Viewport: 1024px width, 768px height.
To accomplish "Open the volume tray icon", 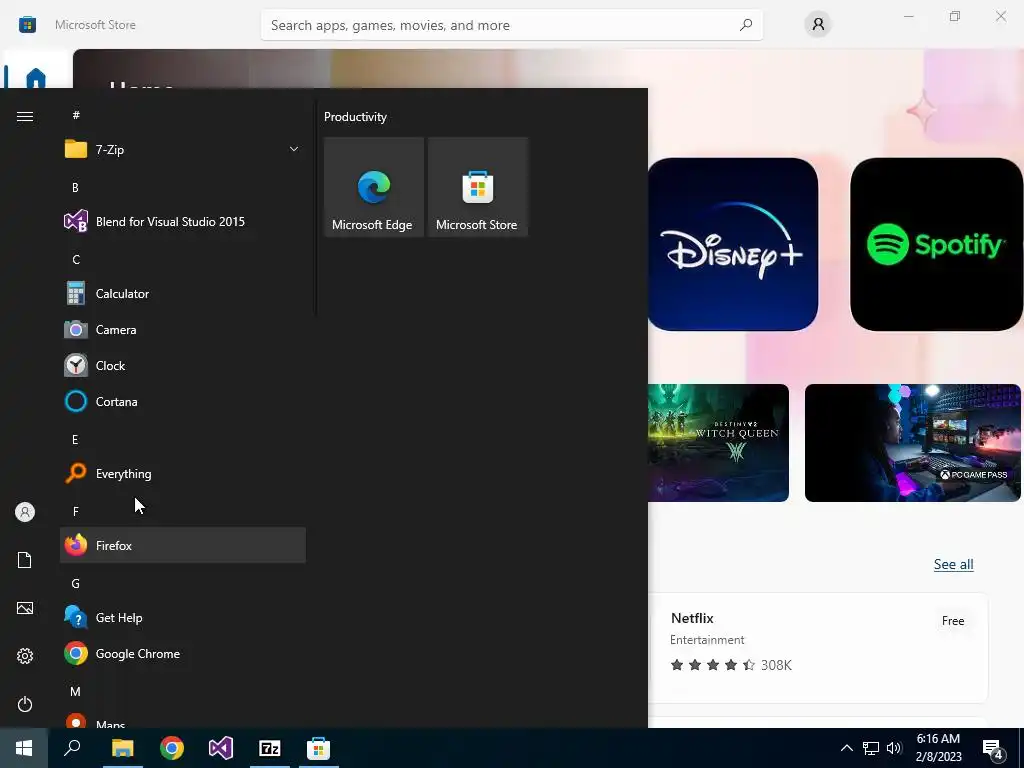I will (x=894, y=748).
